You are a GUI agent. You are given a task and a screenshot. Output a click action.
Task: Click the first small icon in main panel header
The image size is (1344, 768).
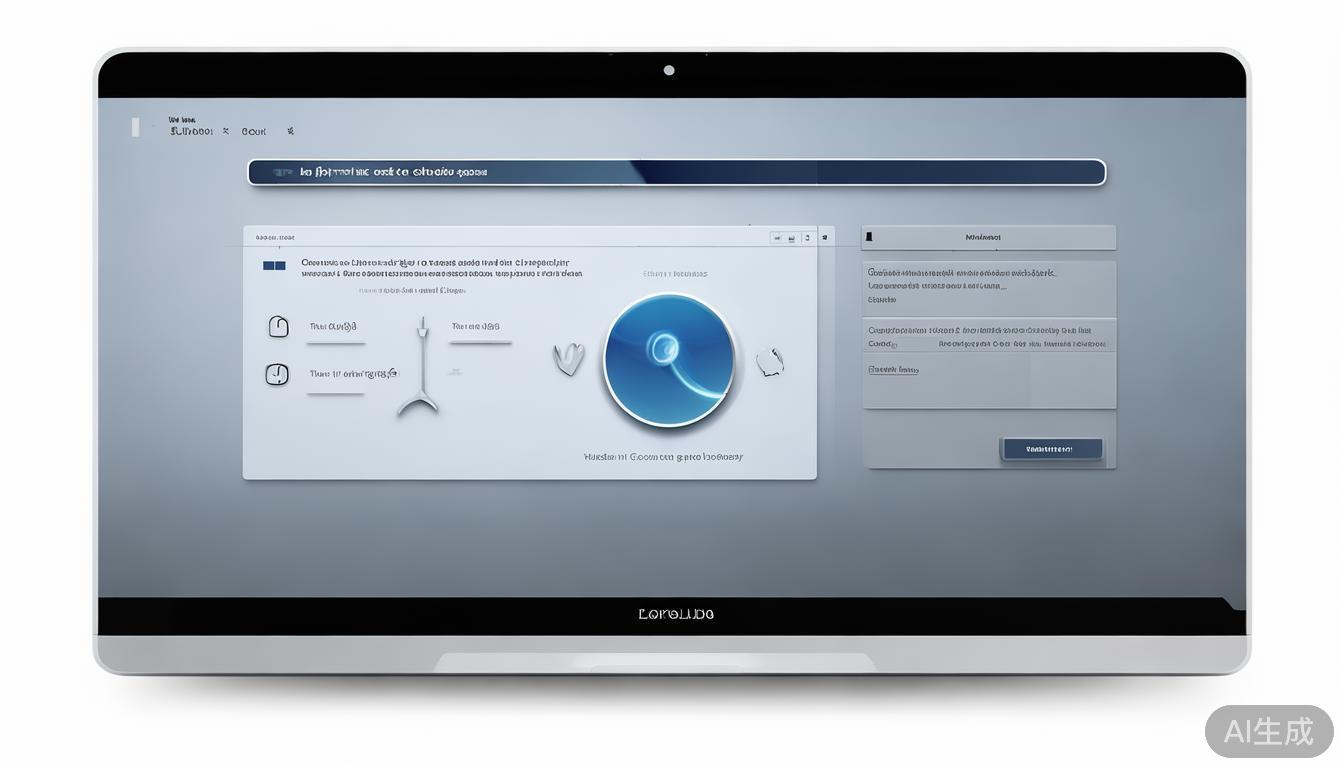(776, 238)
